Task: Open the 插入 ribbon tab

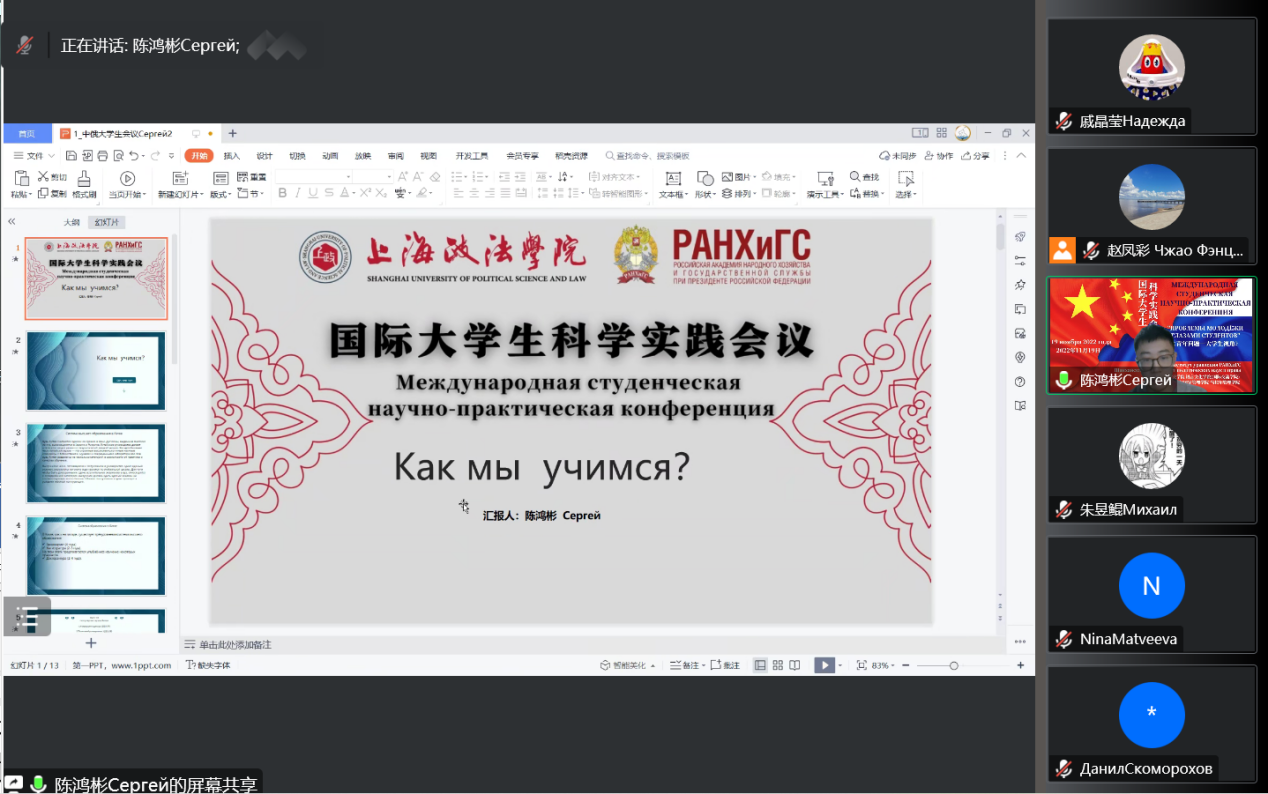Action: point(231,156)
